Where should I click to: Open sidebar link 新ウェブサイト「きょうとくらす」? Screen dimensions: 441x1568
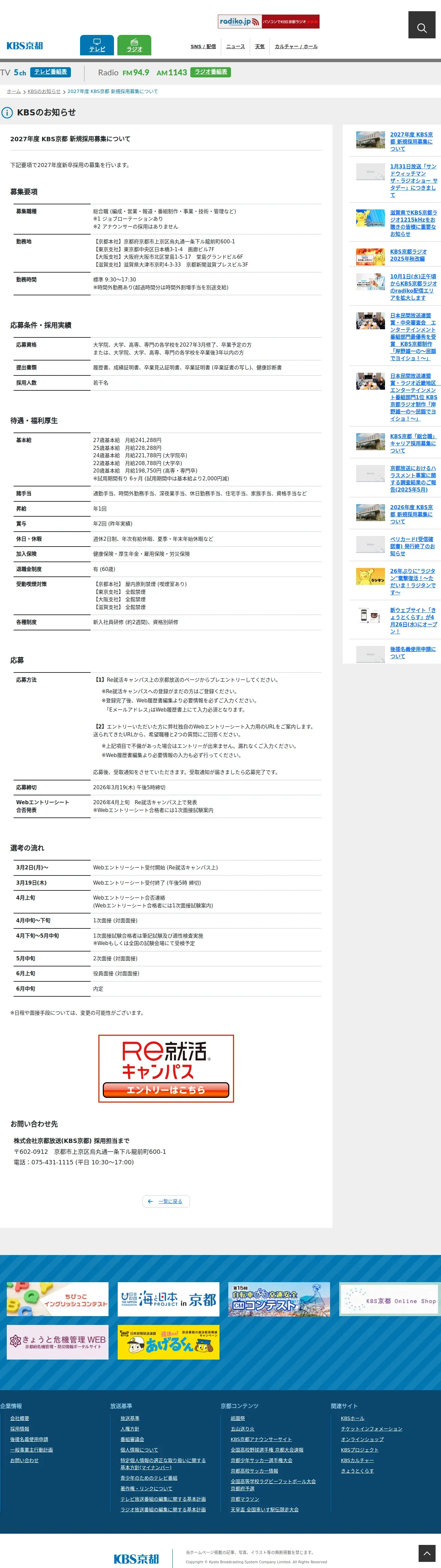click(414, 621)
